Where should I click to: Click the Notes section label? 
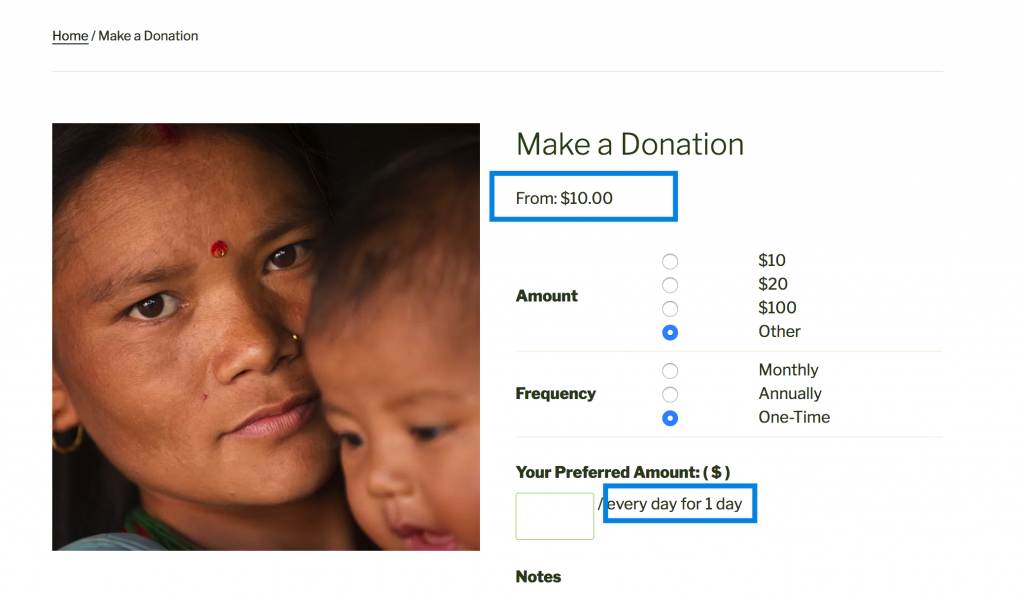(538, 576)
